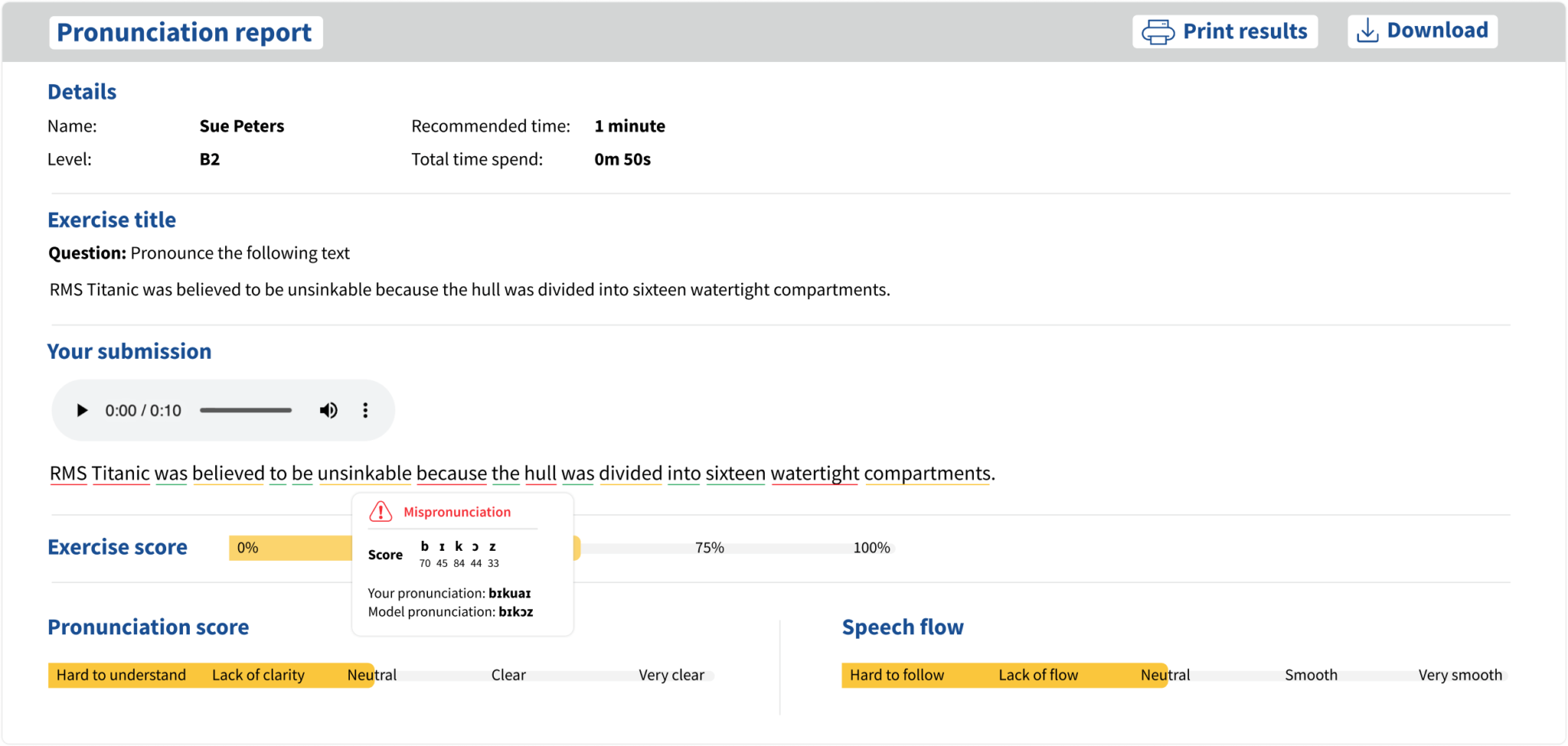Viewport: 1568px width, 746px height.
Task: Select the word 'unsinkable' in the submission
Action: (x=364, y=474)
